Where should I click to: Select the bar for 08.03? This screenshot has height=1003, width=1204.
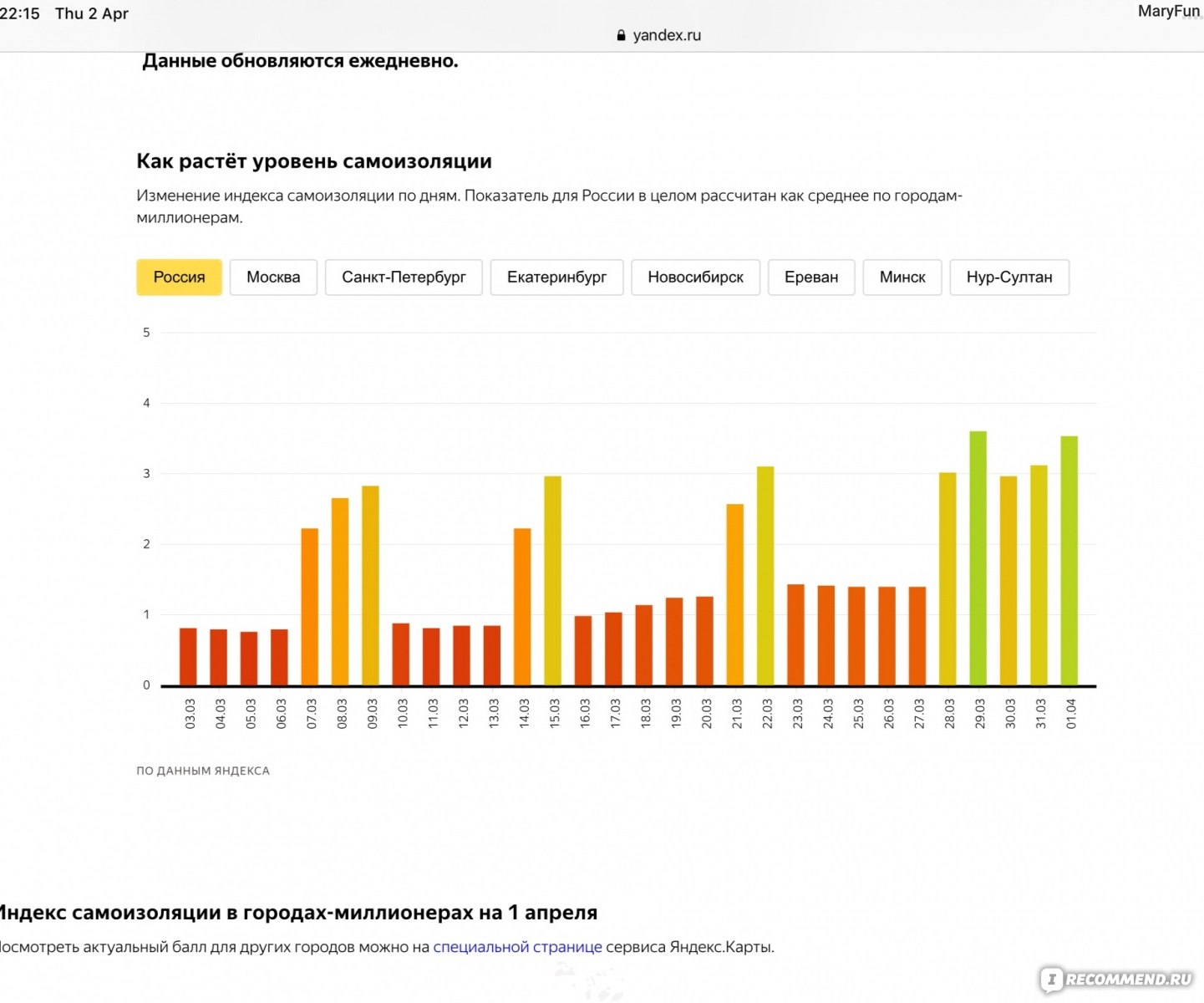point(340,592)
